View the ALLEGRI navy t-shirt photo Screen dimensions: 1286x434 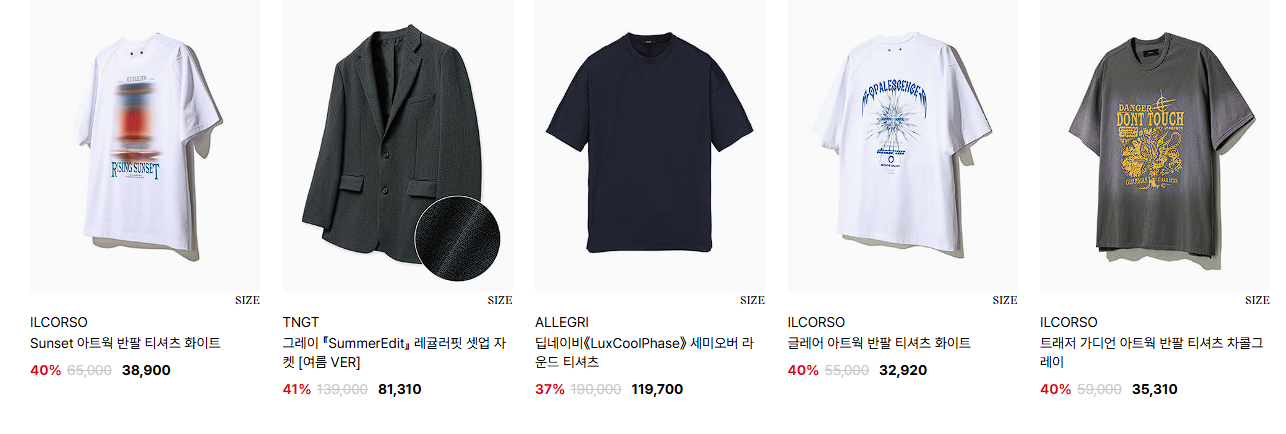pos(650,146)
